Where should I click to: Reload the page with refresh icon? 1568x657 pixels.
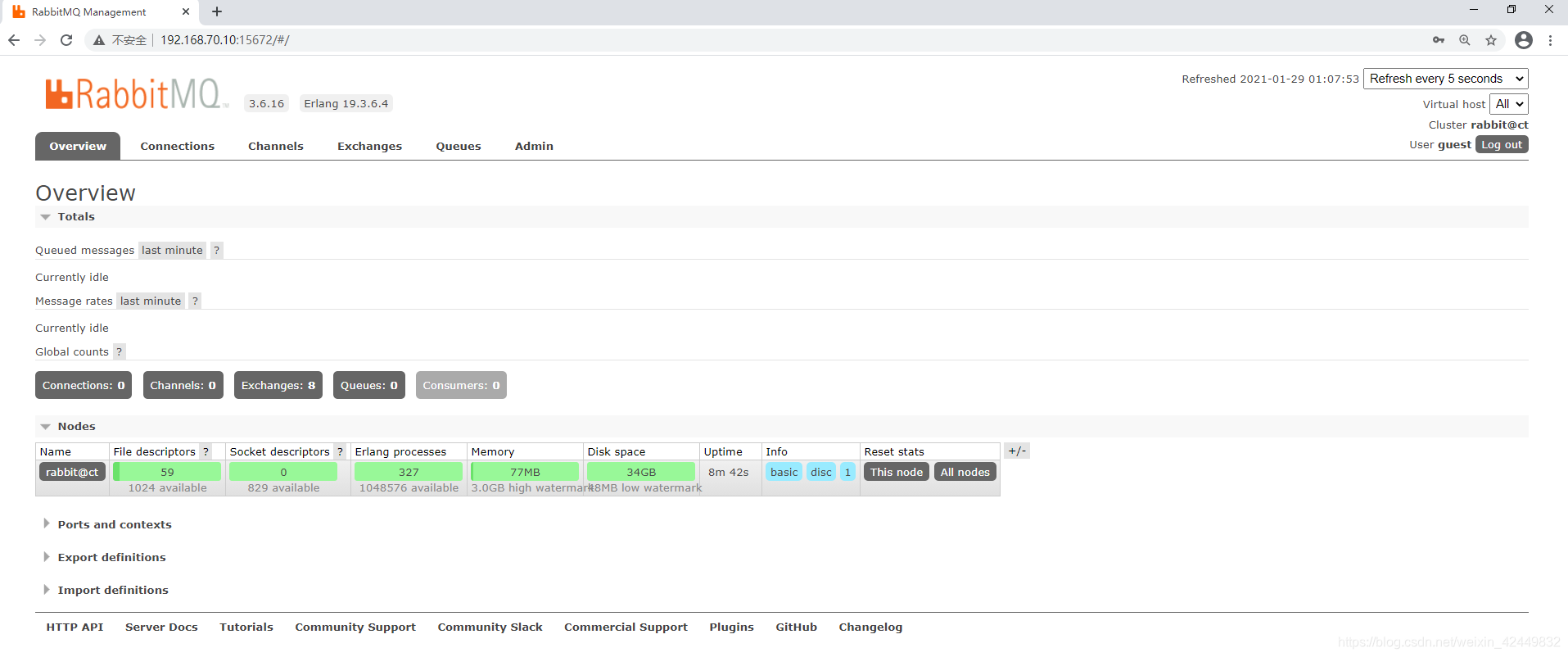(x=66, y=40)
